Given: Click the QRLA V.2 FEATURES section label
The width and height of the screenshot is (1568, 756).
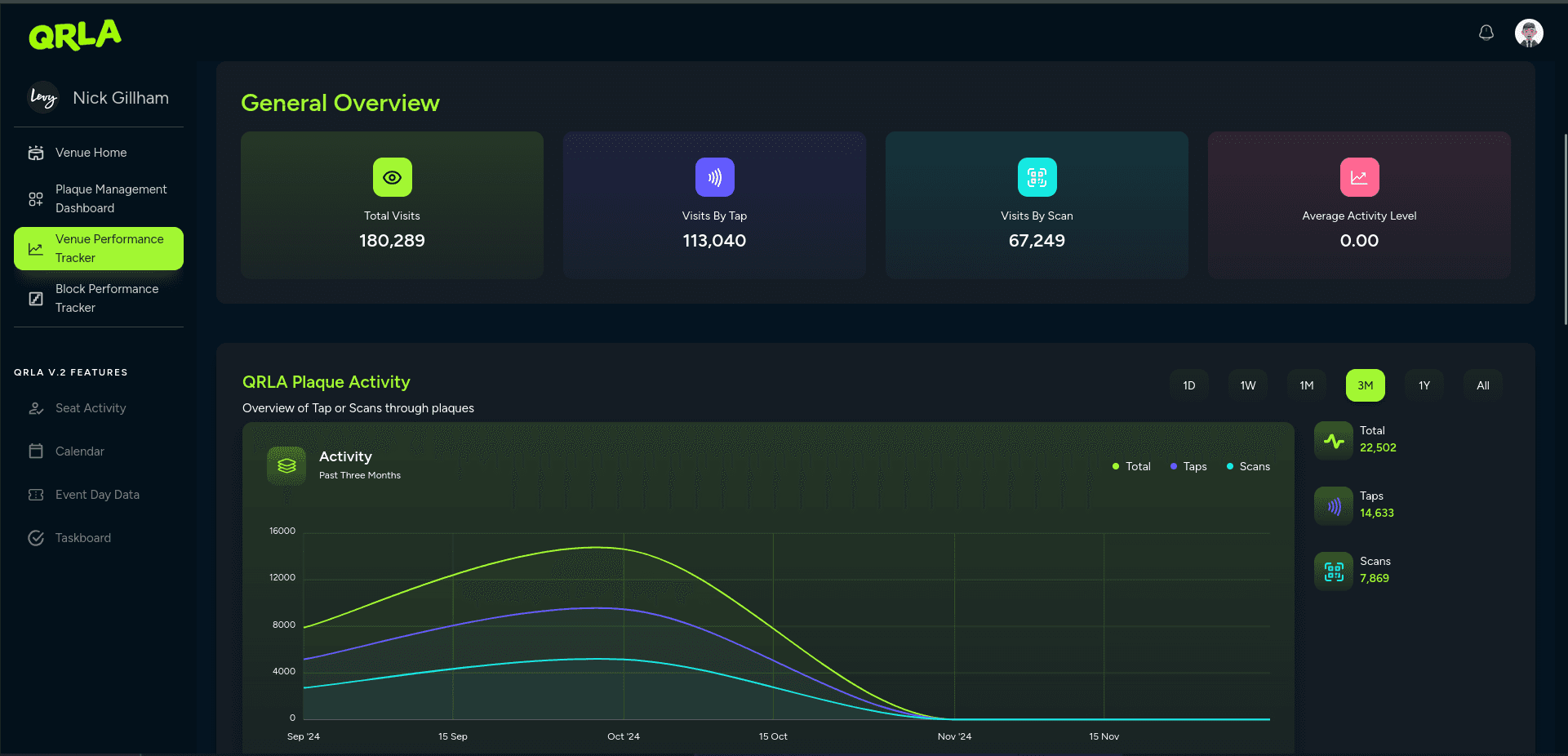Looking at the screenshot, I should point(71,372).
